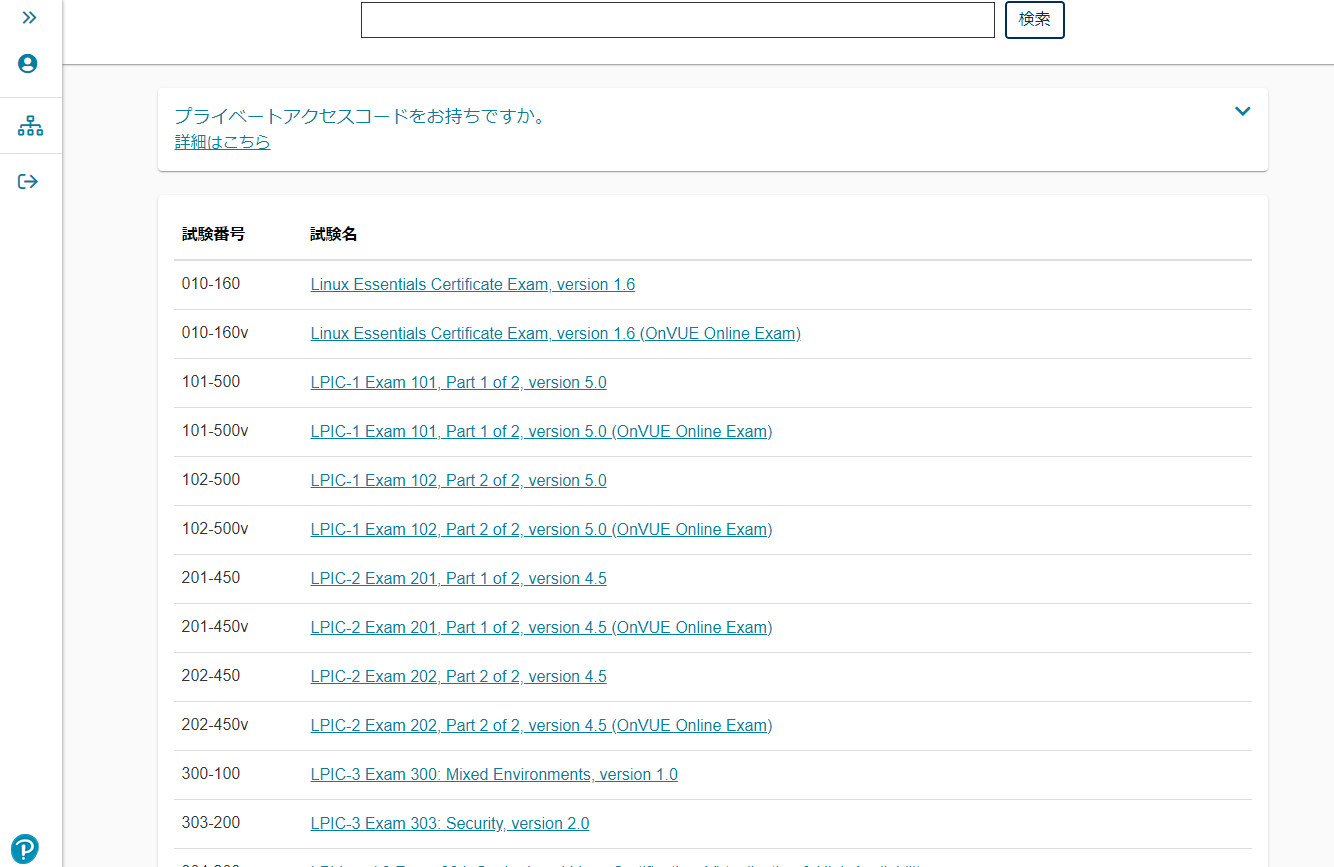Open LPIC-2 Exam 201 OnVUE Online Exam
This screenshot has height=867, width=1334.
click(542, 628)
